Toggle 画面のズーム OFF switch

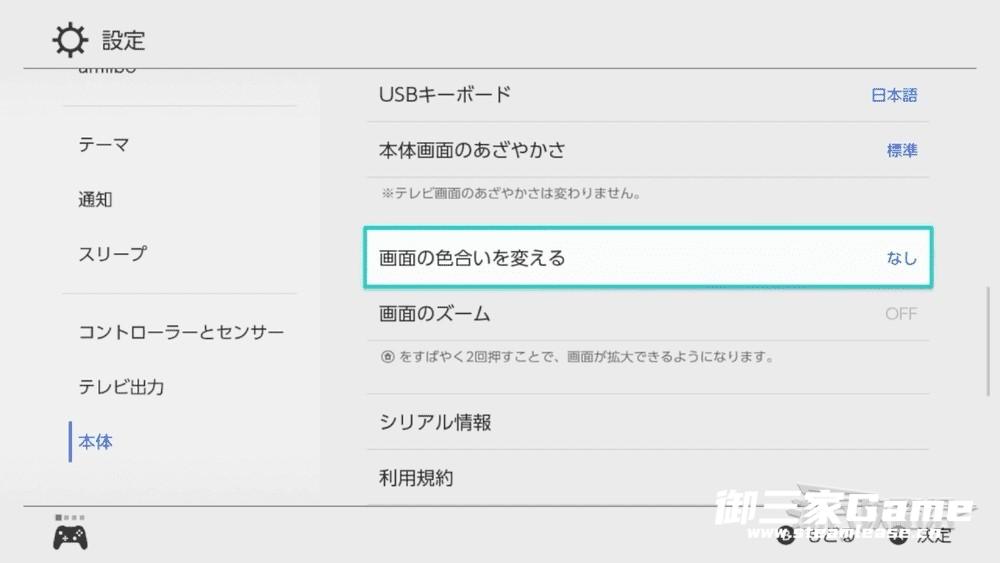tap(900, 314)
